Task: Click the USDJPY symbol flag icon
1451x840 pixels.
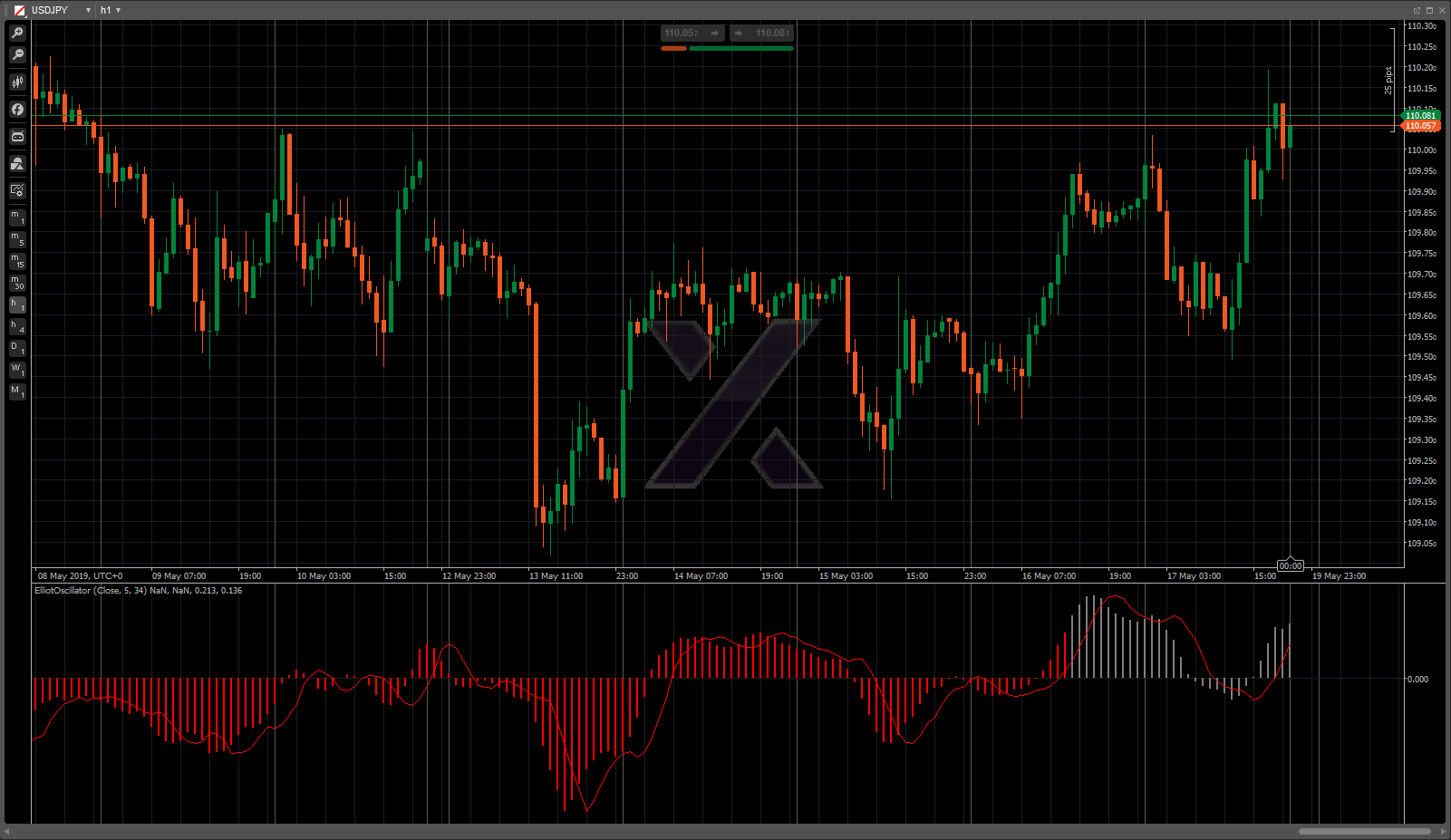Action: [19, 10]
